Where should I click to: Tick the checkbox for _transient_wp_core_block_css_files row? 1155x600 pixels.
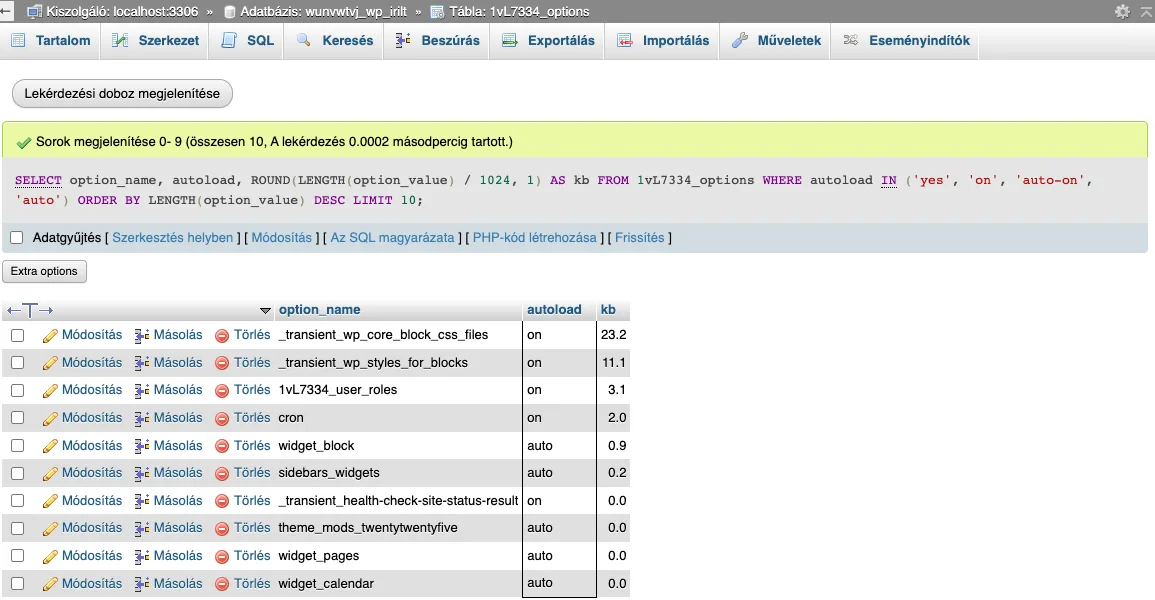18,336
